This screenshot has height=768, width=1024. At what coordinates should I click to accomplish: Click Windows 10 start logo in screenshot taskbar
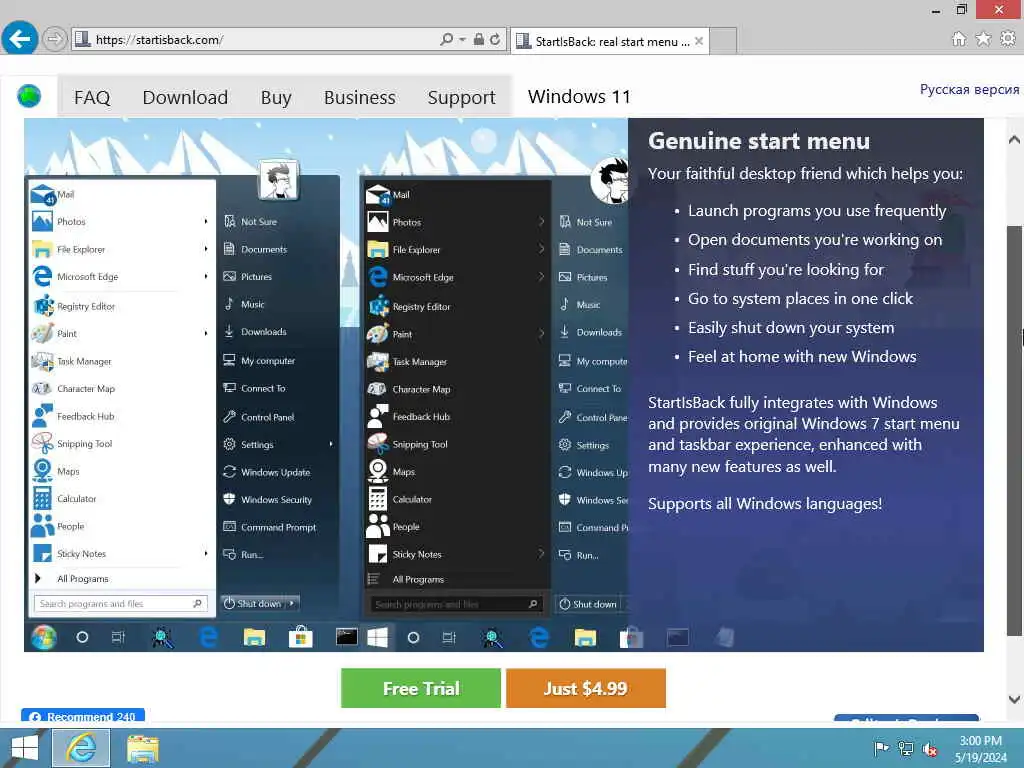click(x=378, y=637)
